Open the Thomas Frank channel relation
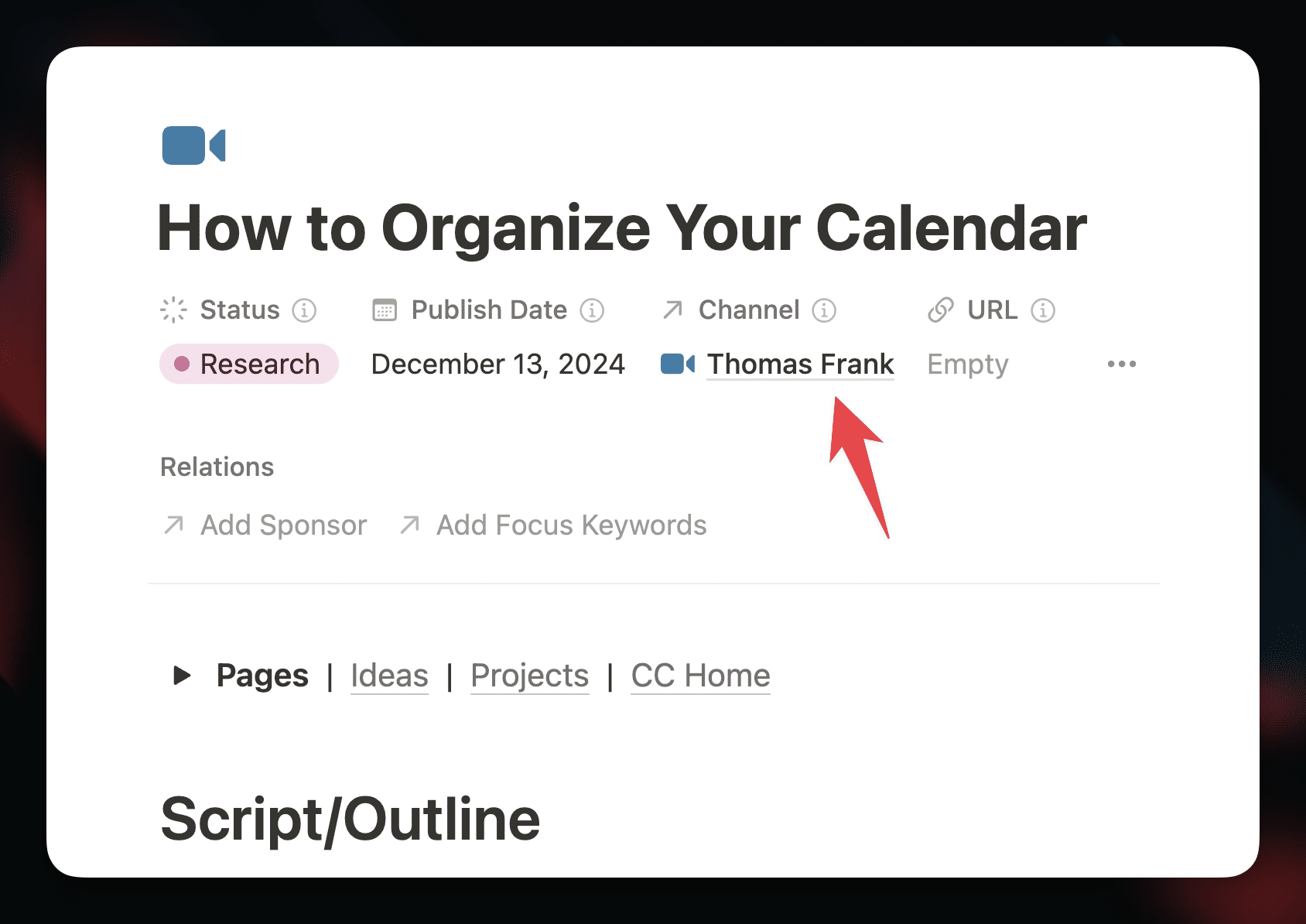1306x924 pixels. click(801, 364)
